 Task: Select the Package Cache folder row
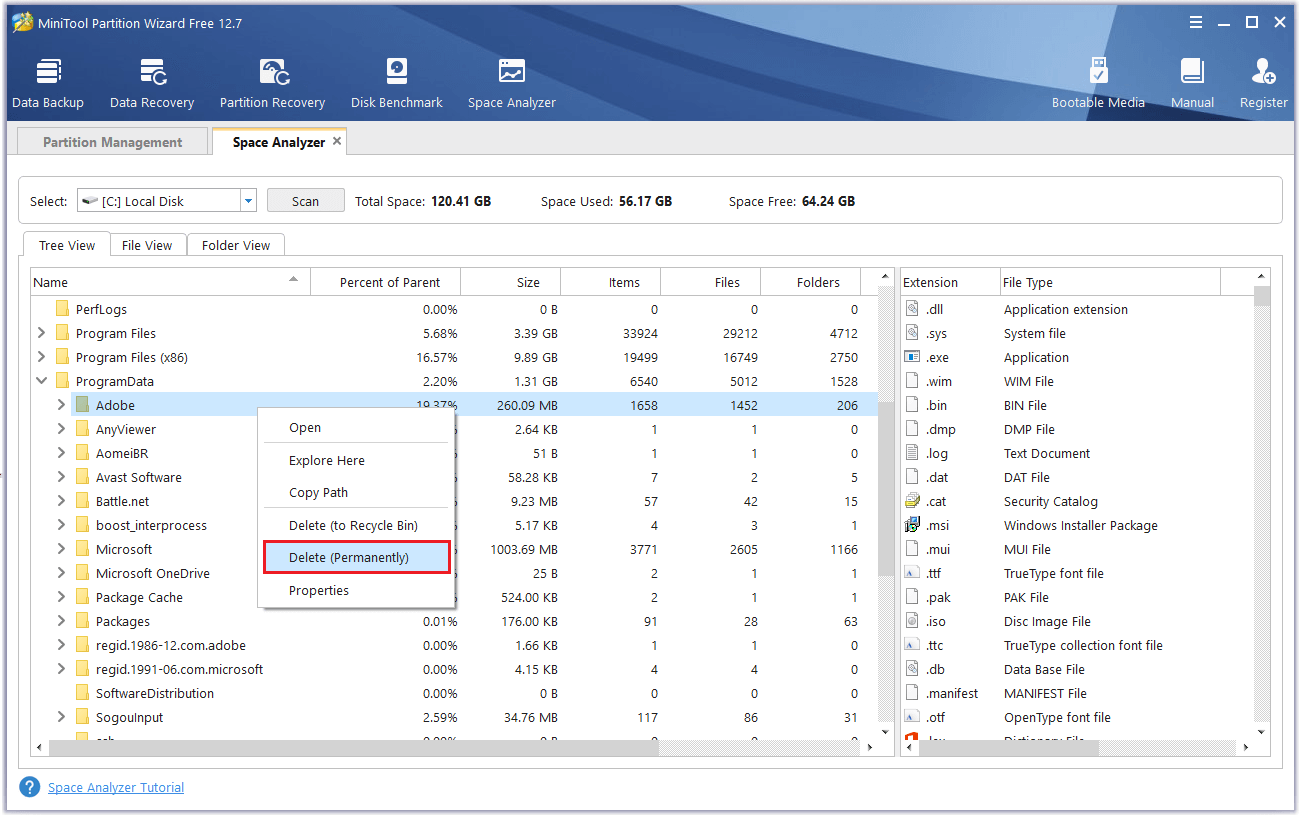tap(454, 597)
